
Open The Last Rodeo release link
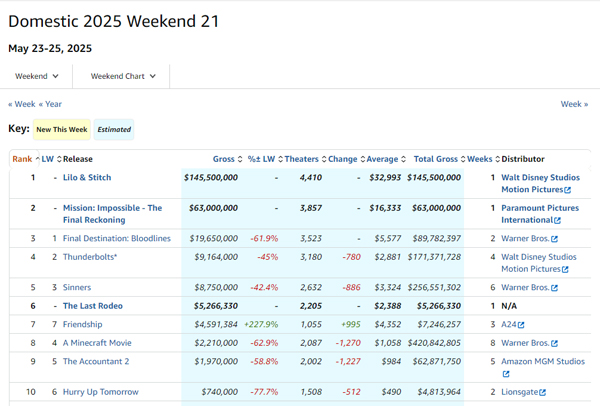pyautogui.click(x=93, y=306)
